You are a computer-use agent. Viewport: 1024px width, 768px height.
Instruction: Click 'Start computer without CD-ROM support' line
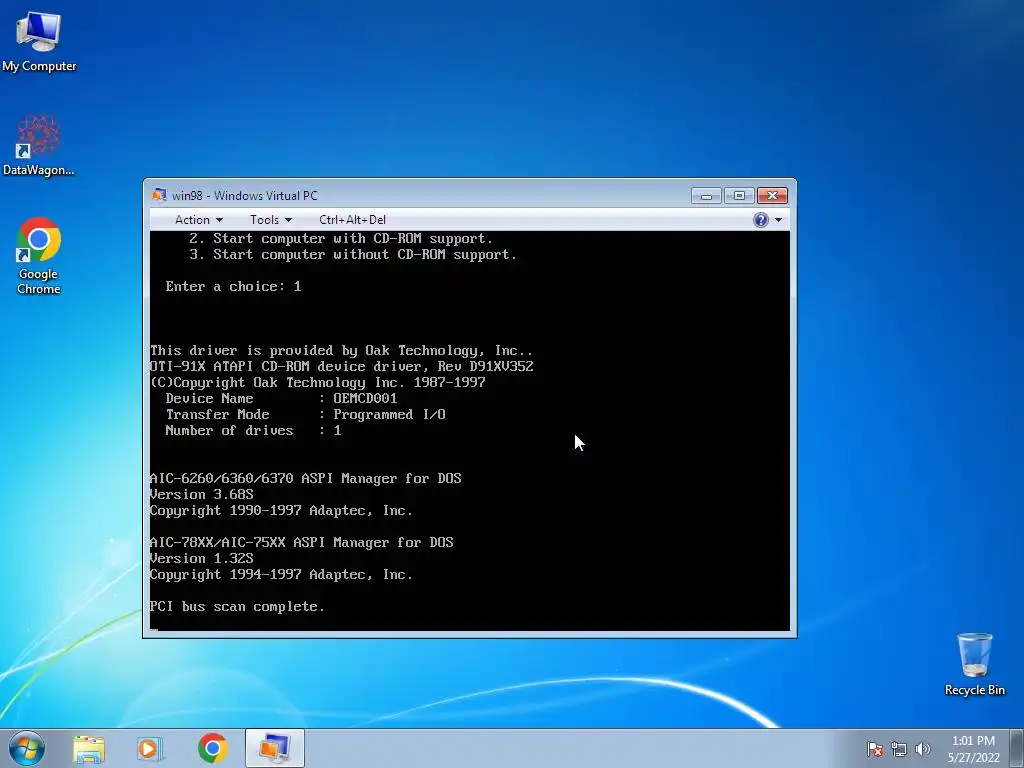[353, 255]
